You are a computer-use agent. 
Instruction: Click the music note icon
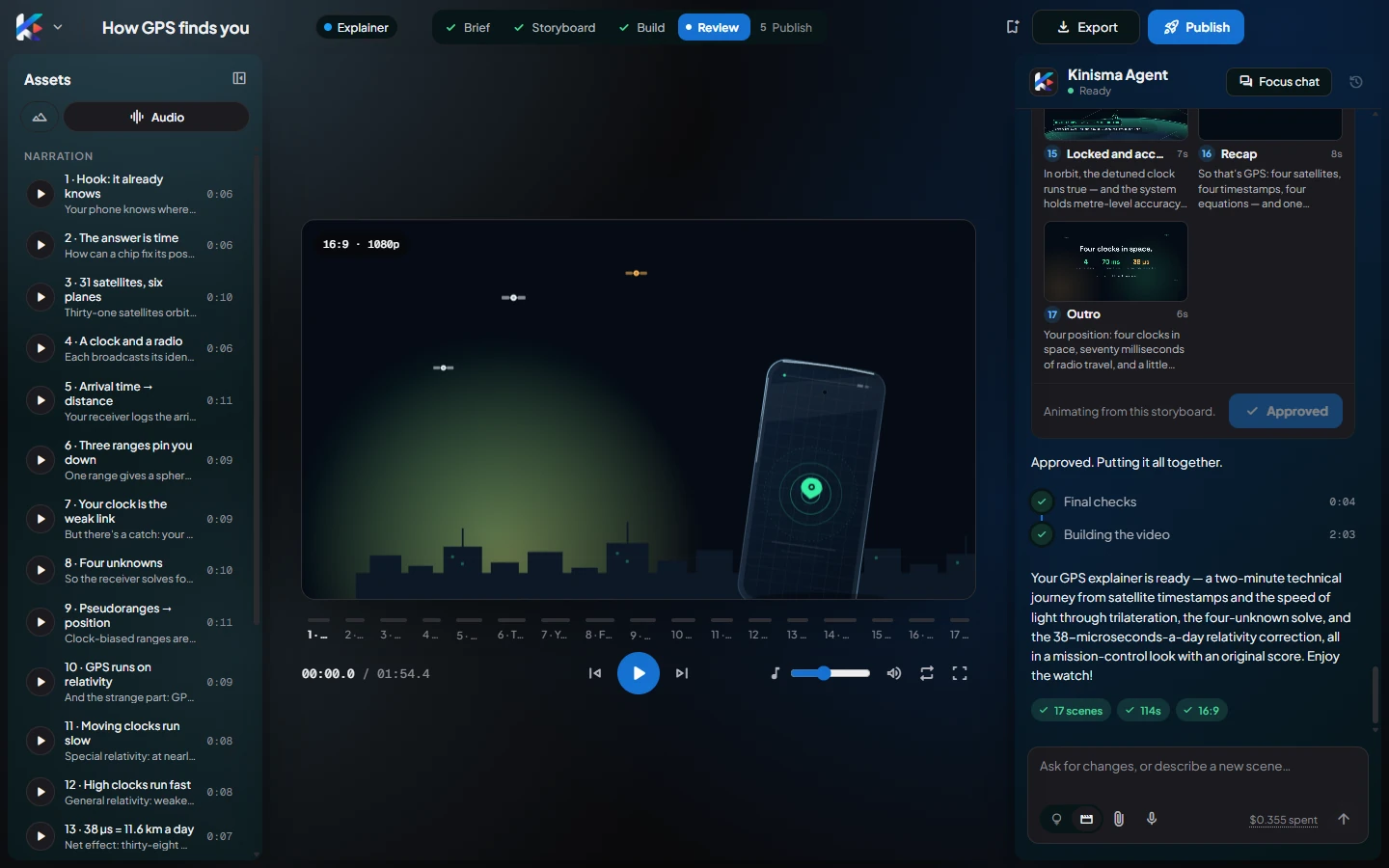coord(775,673)
